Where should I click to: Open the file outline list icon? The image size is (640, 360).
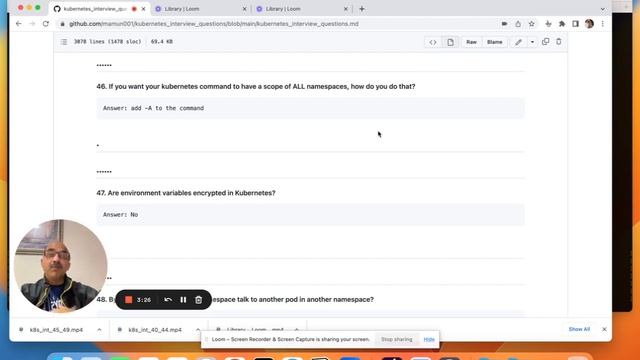(x=64, y=42)
